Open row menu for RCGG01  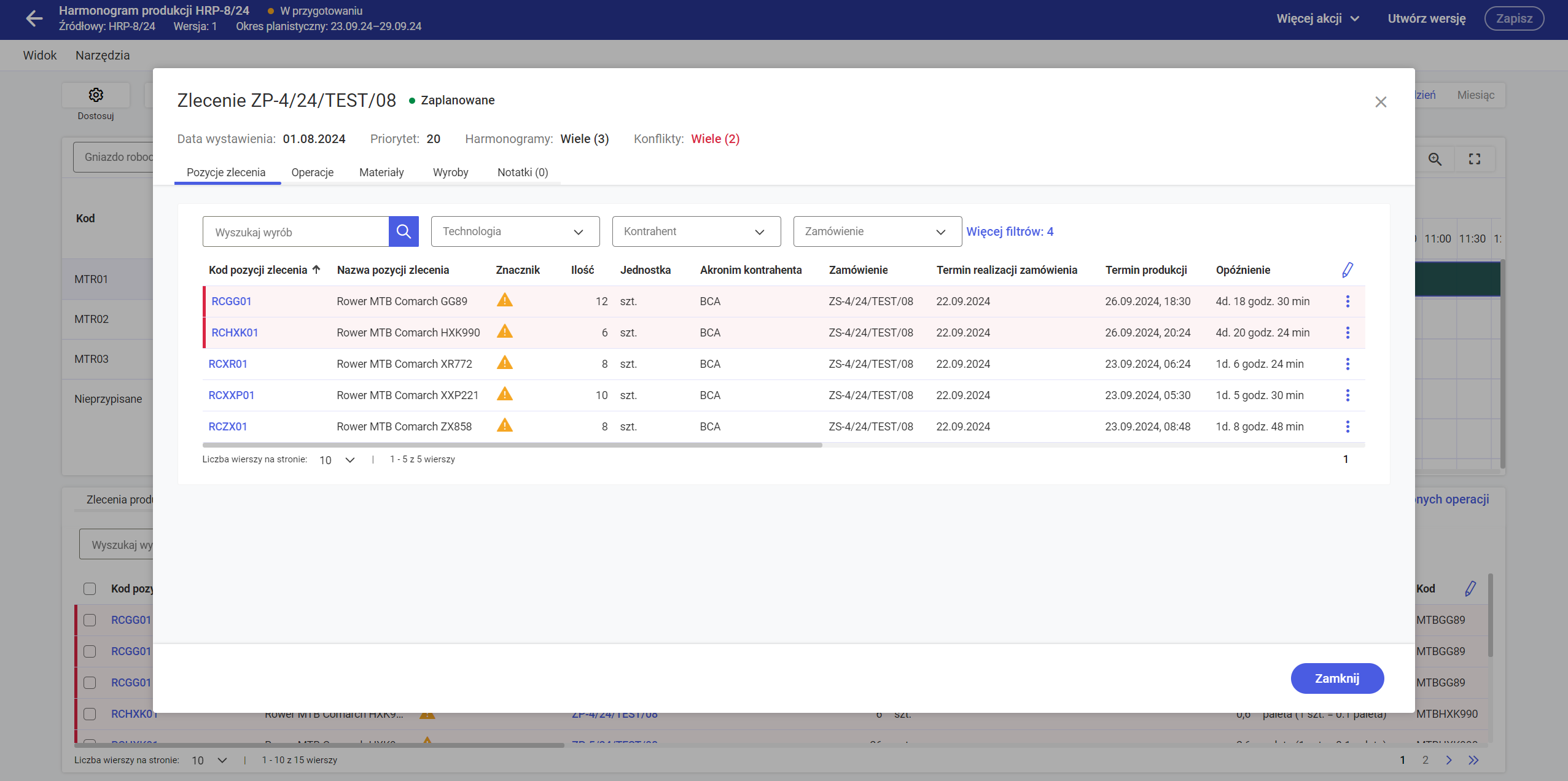1348,301
